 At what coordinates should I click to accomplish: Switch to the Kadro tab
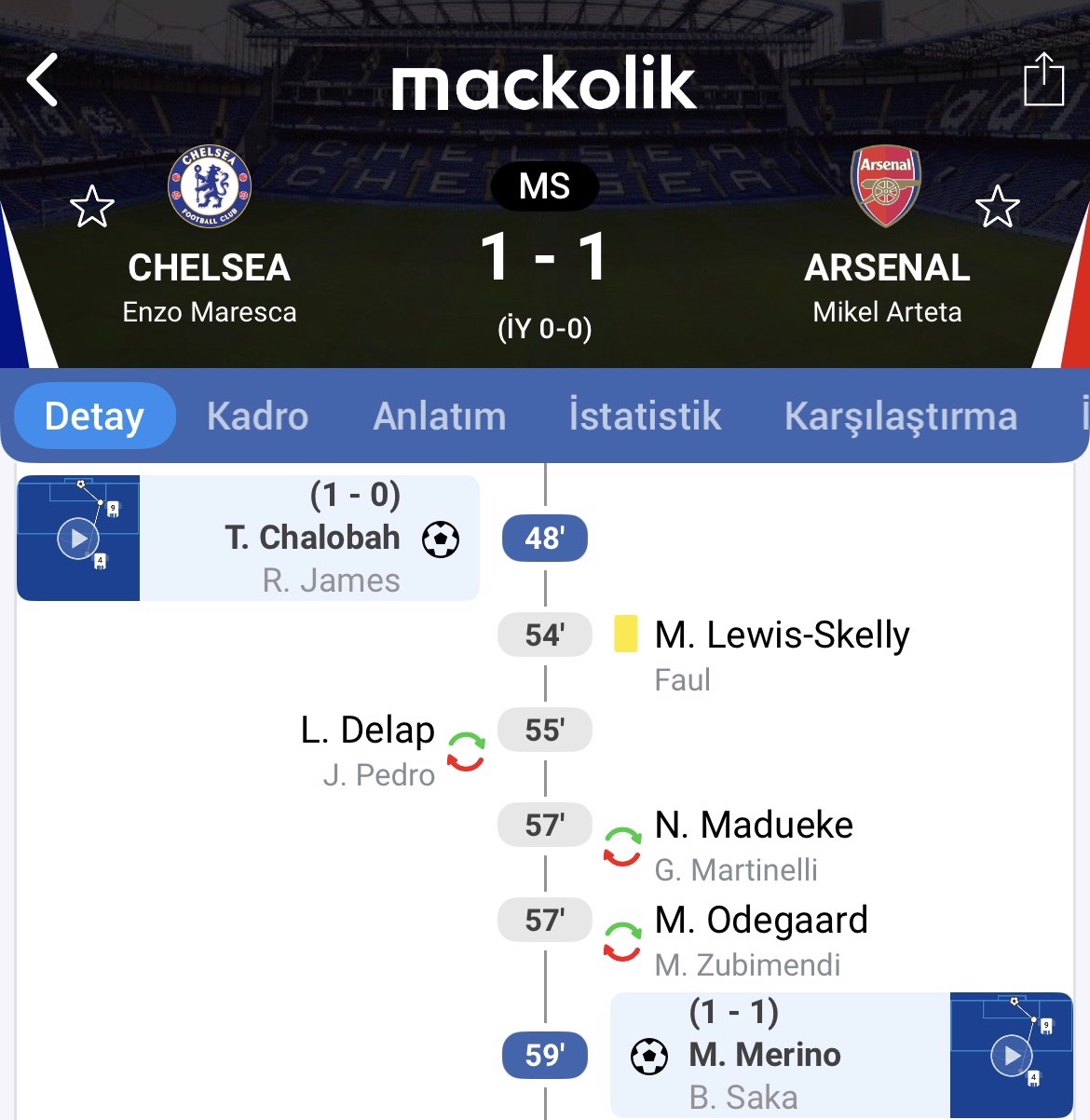257,417
